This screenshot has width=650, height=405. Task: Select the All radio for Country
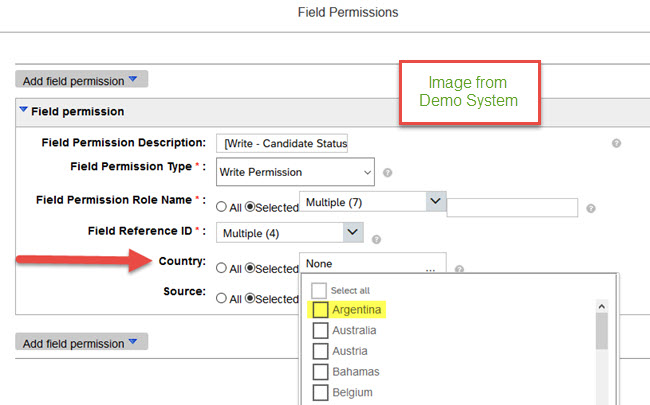(221, 268)
